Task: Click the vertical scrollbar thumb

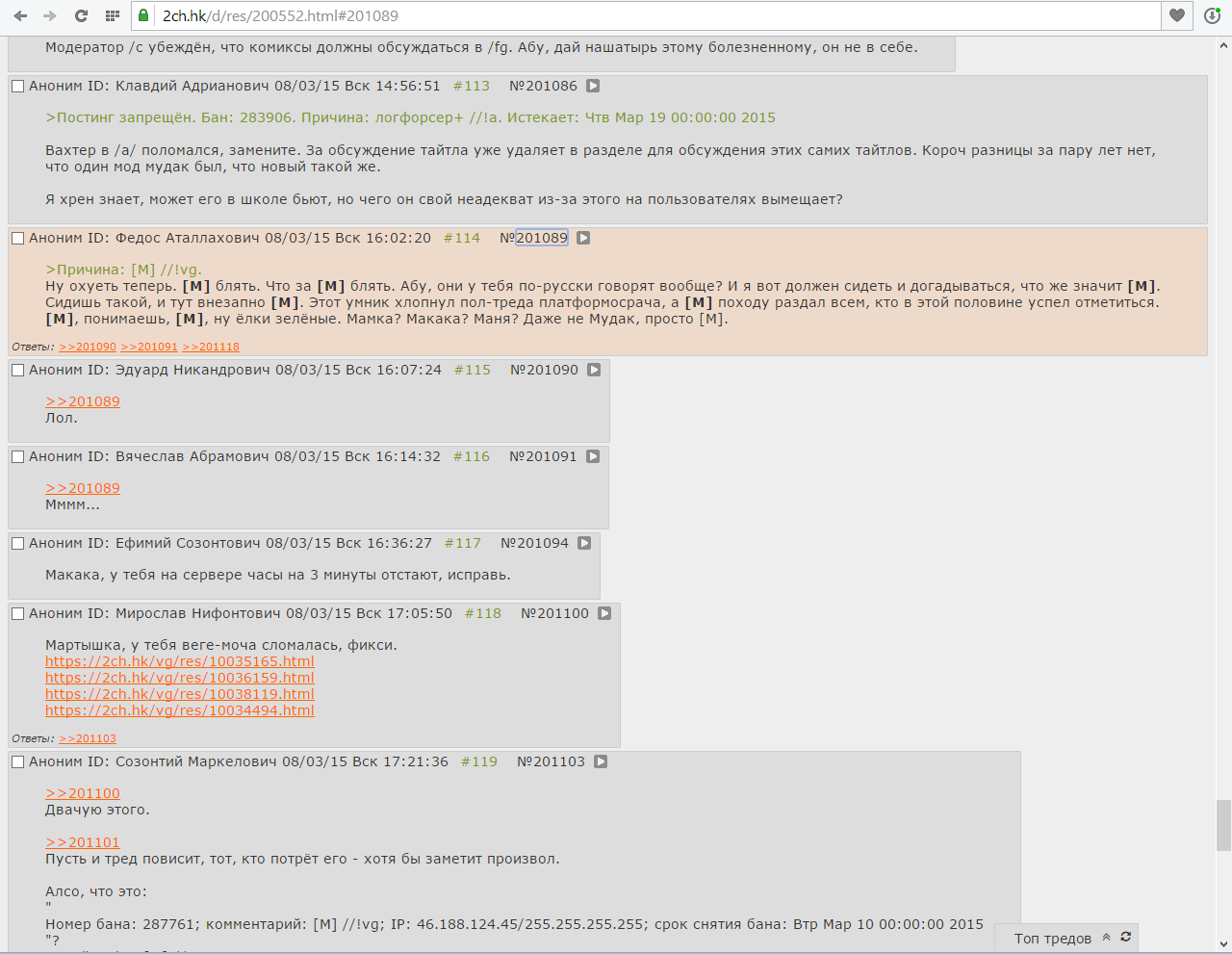Action: tap(1223, 825)
